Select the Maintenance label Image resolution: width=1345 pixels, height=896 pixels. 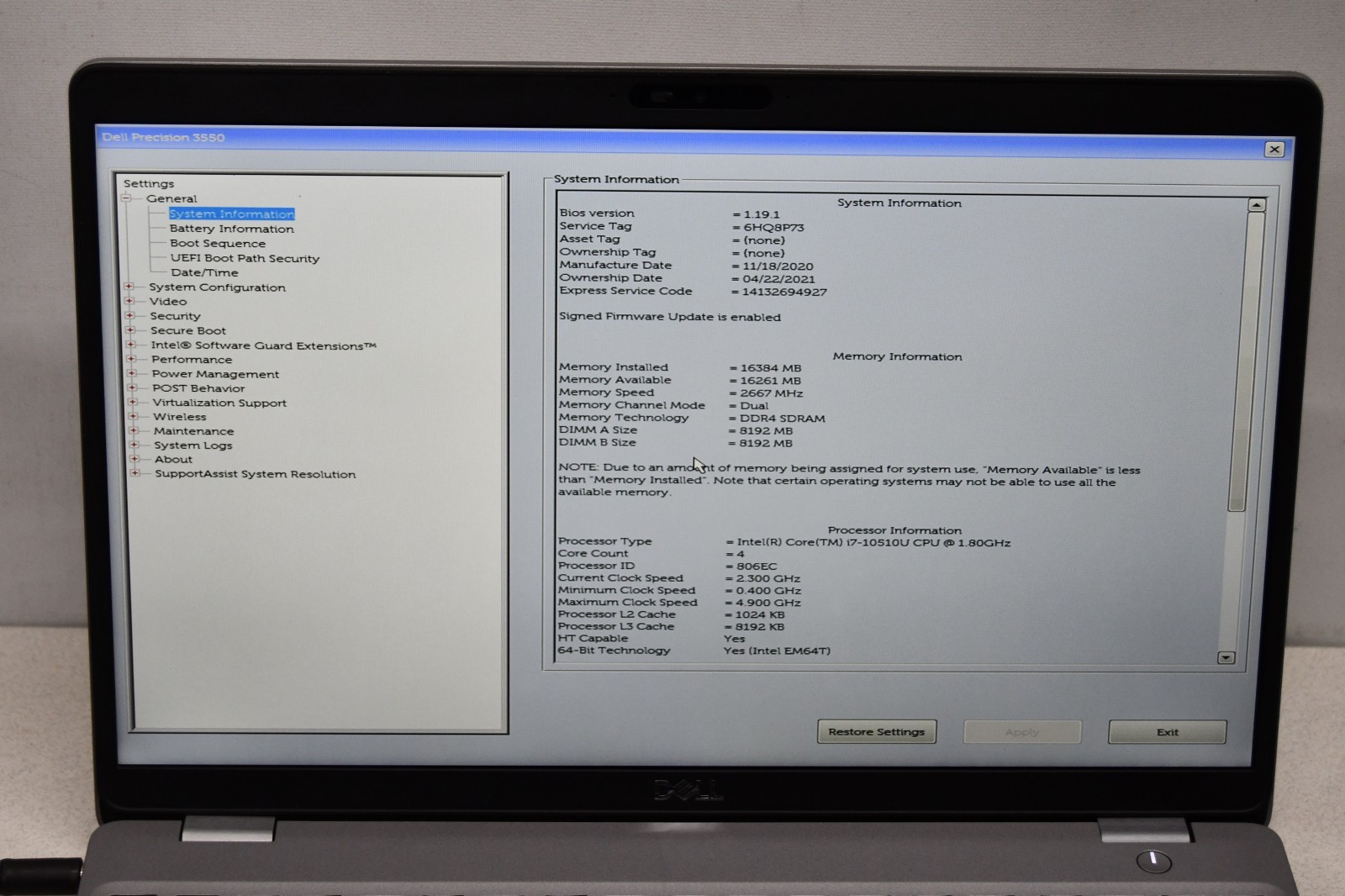click(194, 431)
